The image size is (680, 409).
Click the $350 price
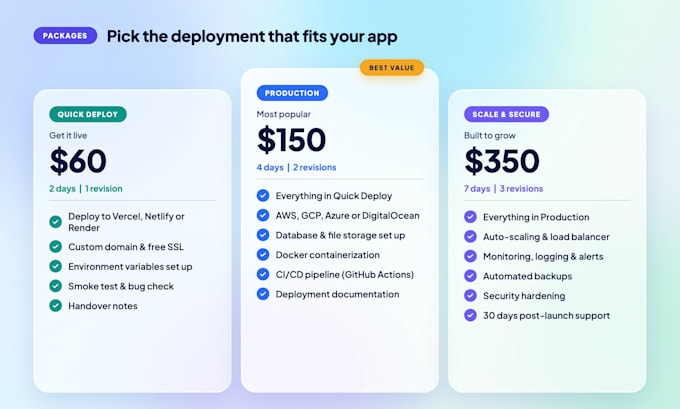point(502,161)
